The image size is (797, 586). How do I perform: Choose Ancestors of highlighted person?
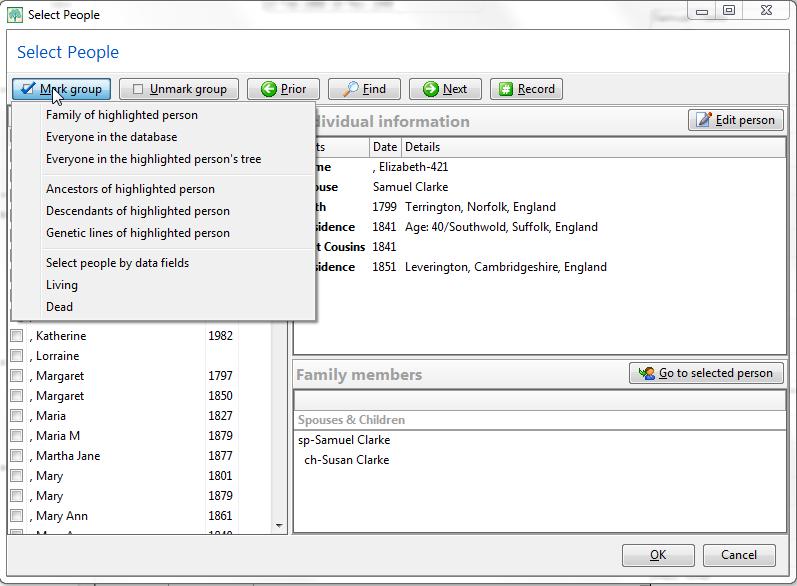(x=130, y=189)
